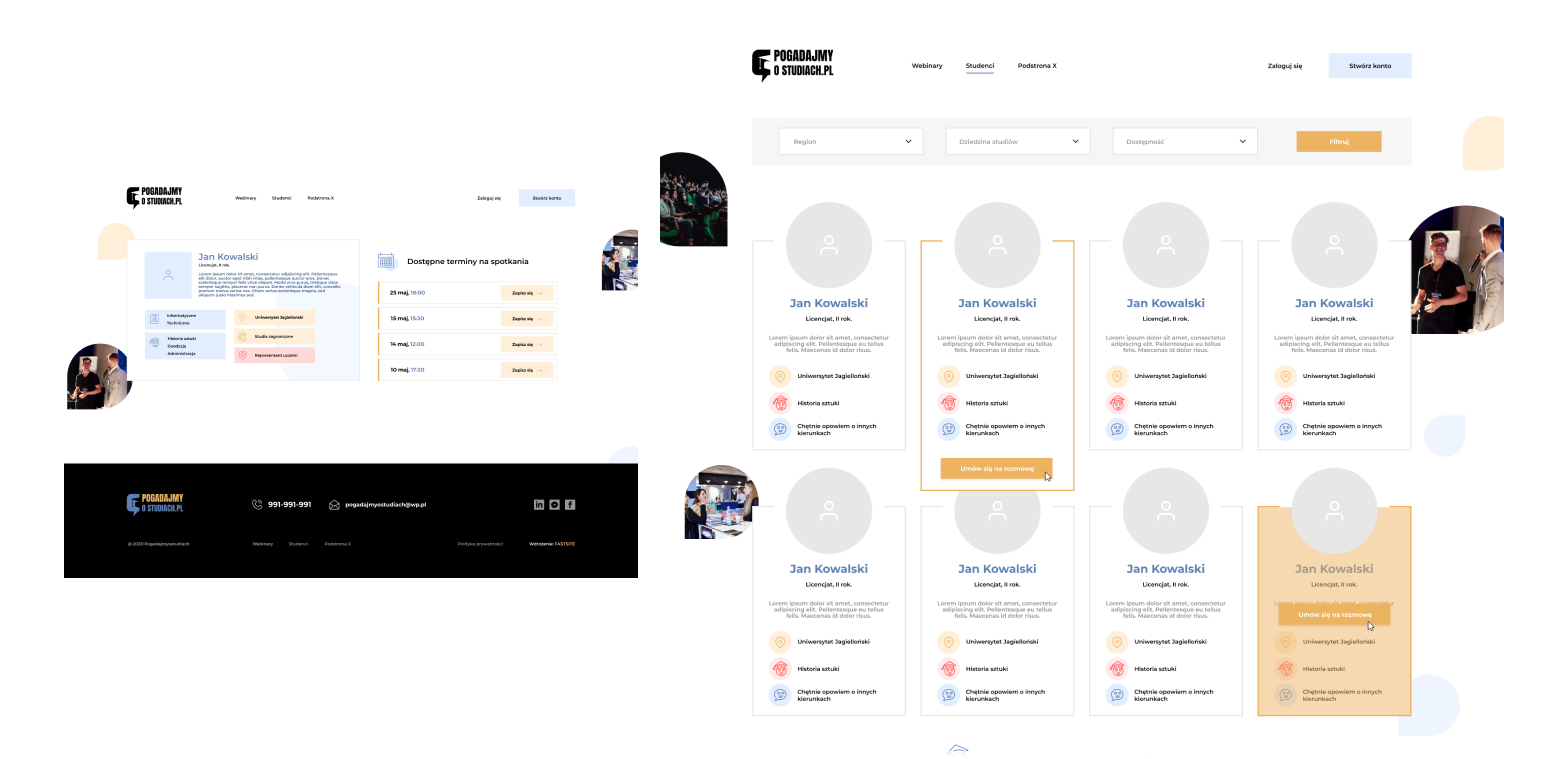Screen dimensions: 1560x759
Task: Click Zapisz się for 25 maj 18:00
Action: coord(526,293)
